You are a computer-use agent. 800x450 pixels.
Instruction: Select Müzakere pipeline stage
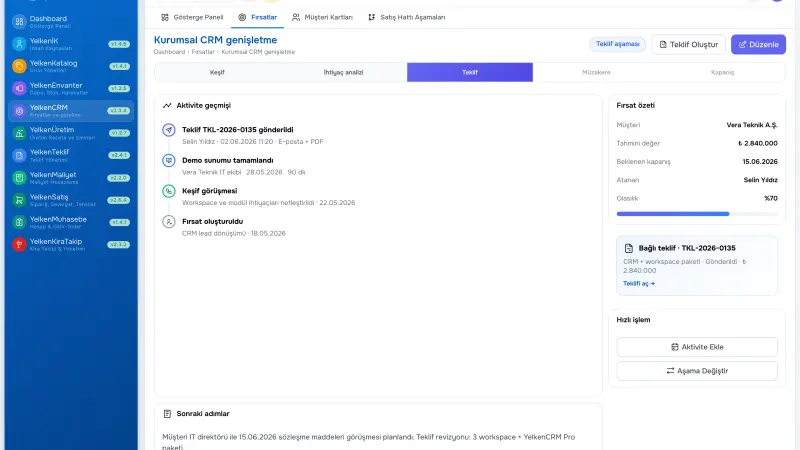pyautogui.click(x=596, y=72)
